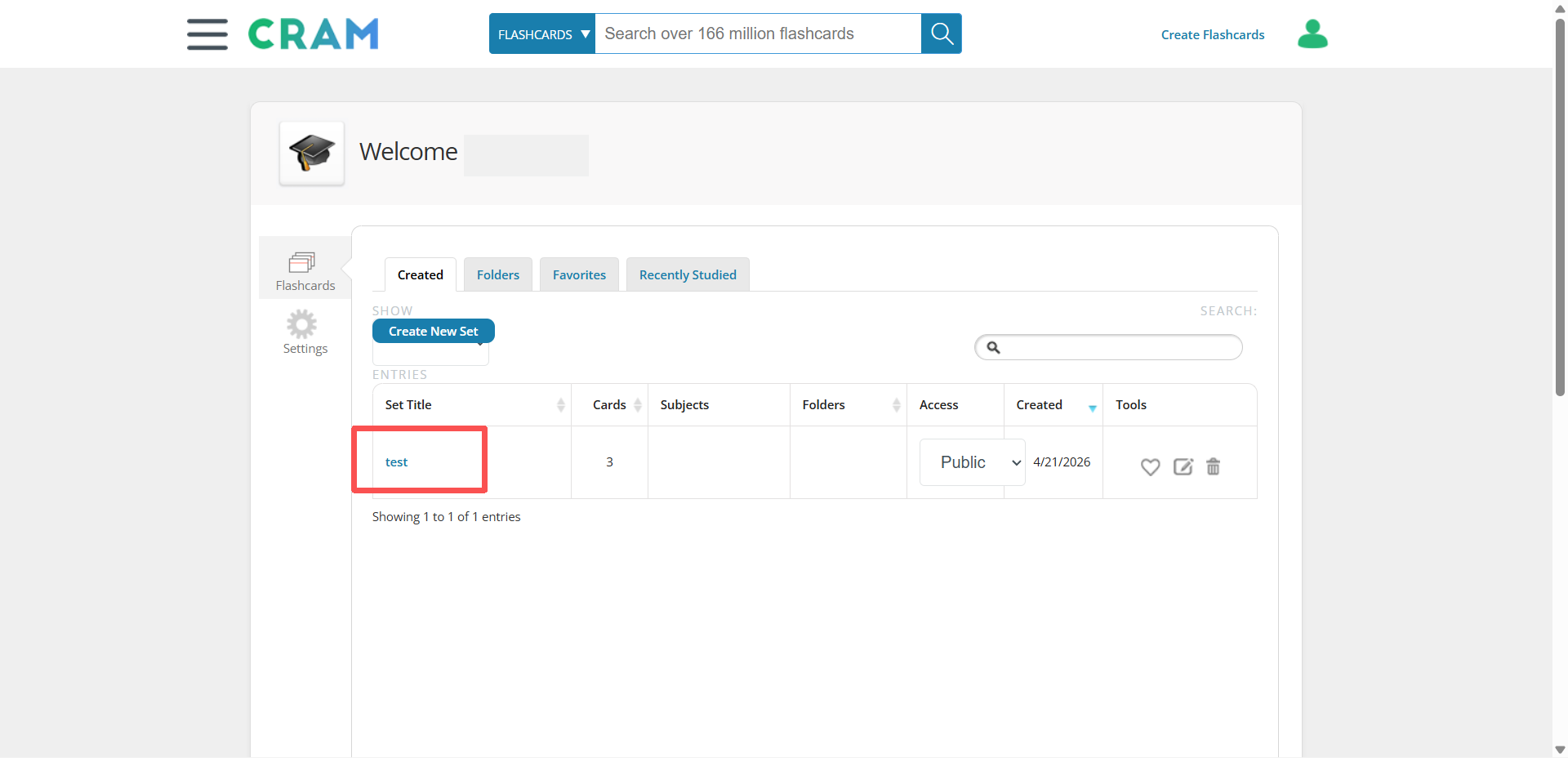Open the user profile account icon
The height and width of the screenshot is (758, 1568).
(x=1312, y=34)
